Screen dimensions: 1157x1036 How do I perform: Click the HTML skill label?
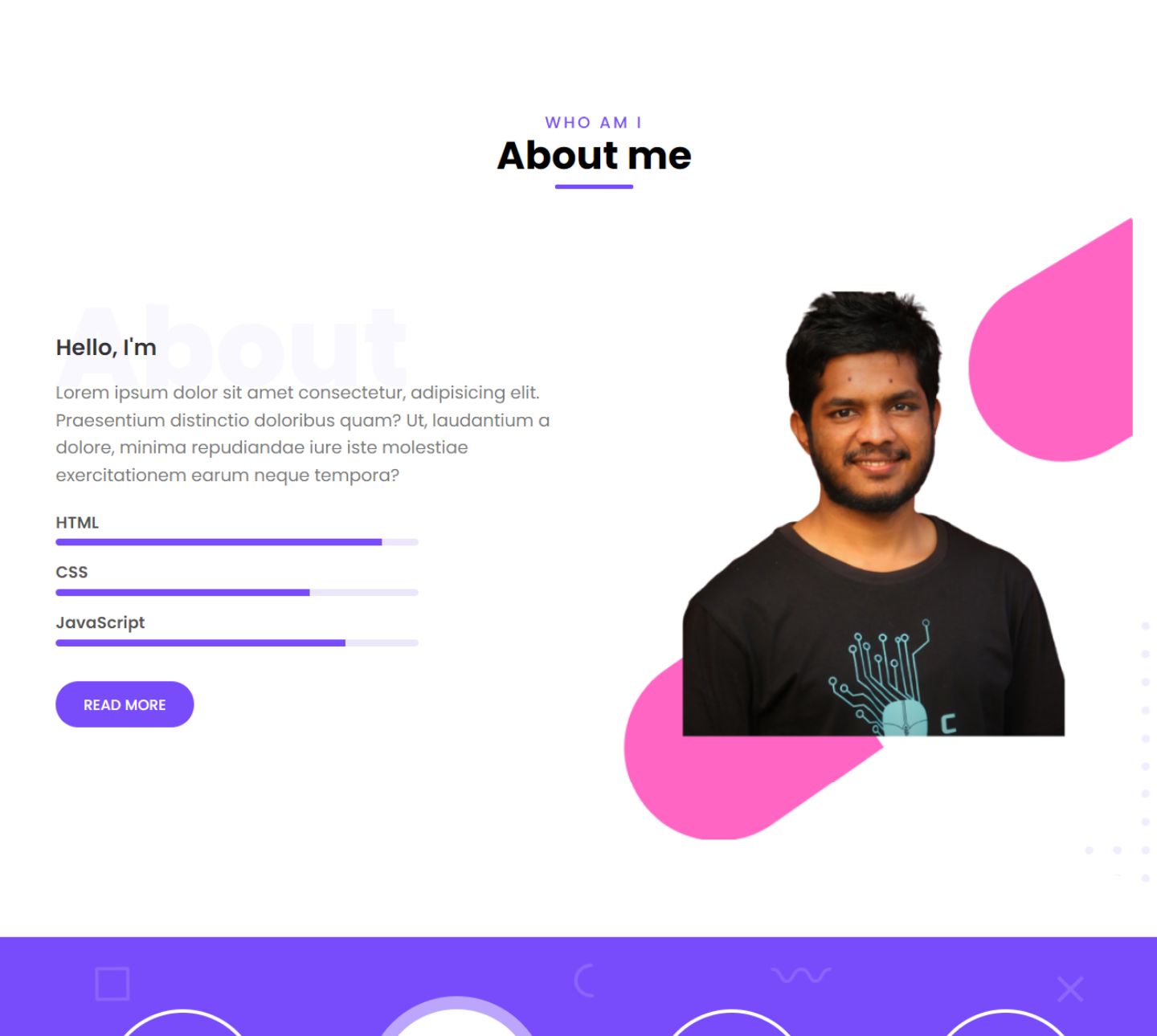(77, 523)
